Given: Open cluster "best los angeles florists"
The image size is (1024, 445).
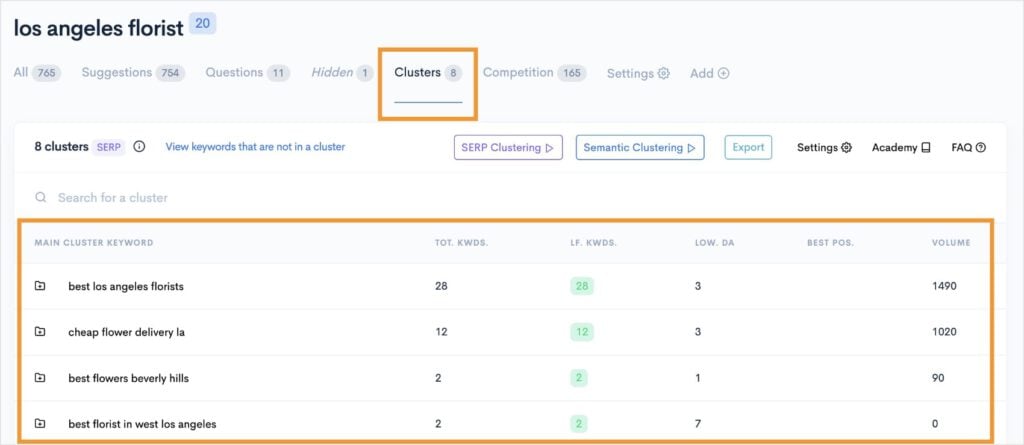Looking at the screenshot, I should [x=126, y=286].
